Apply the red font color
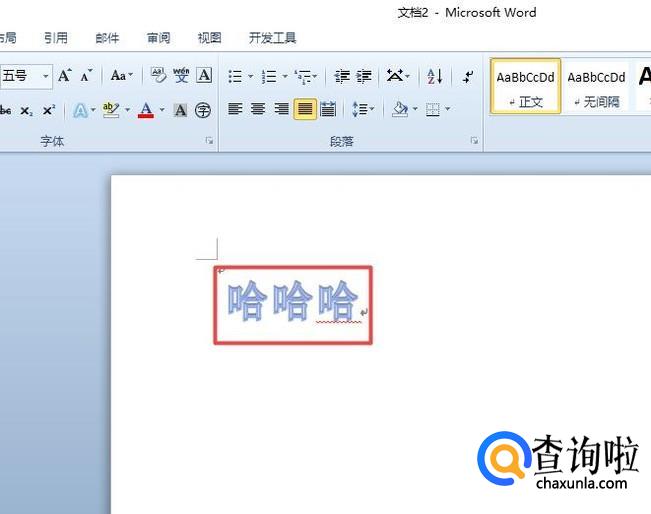The height and width of the screenshot is (514, 651). pos(146,110)
